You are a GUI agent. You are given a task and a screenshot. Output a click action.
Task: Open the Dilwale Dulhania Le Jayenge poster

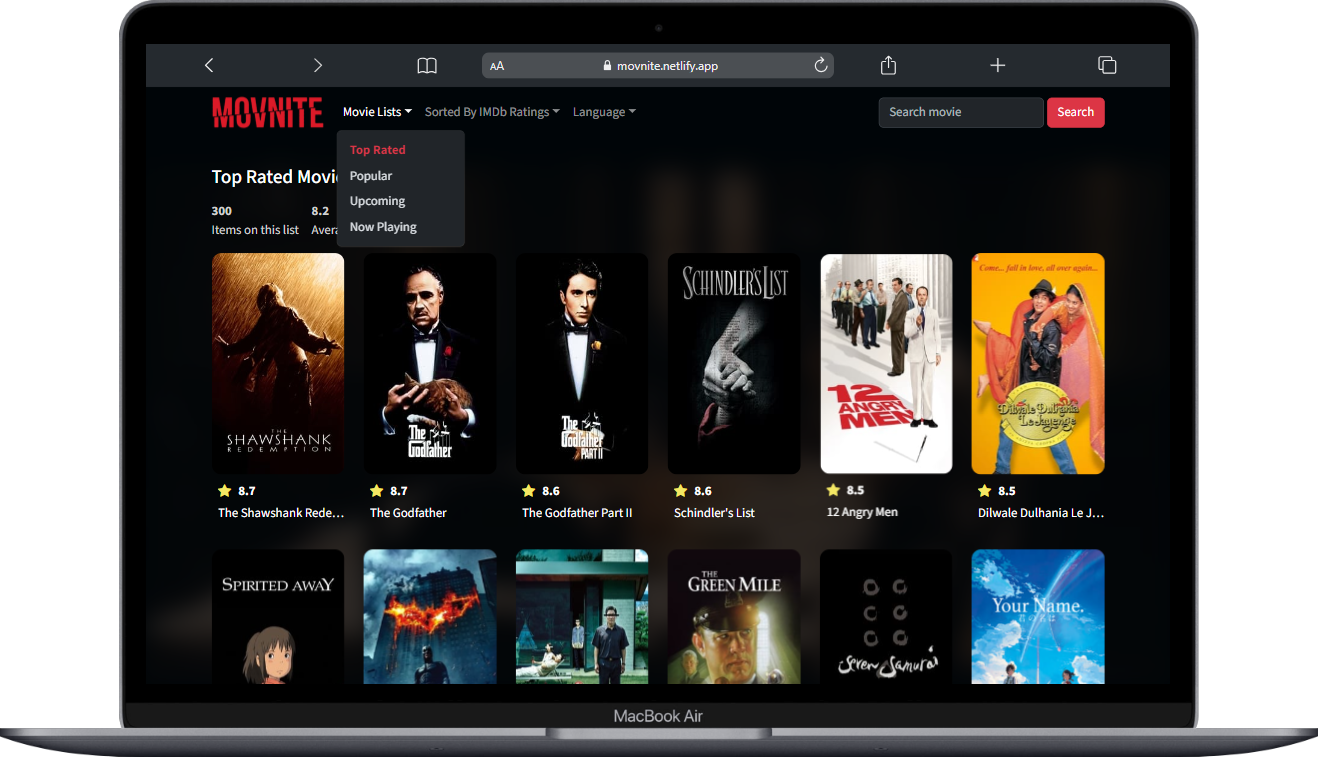[1038, 363]
